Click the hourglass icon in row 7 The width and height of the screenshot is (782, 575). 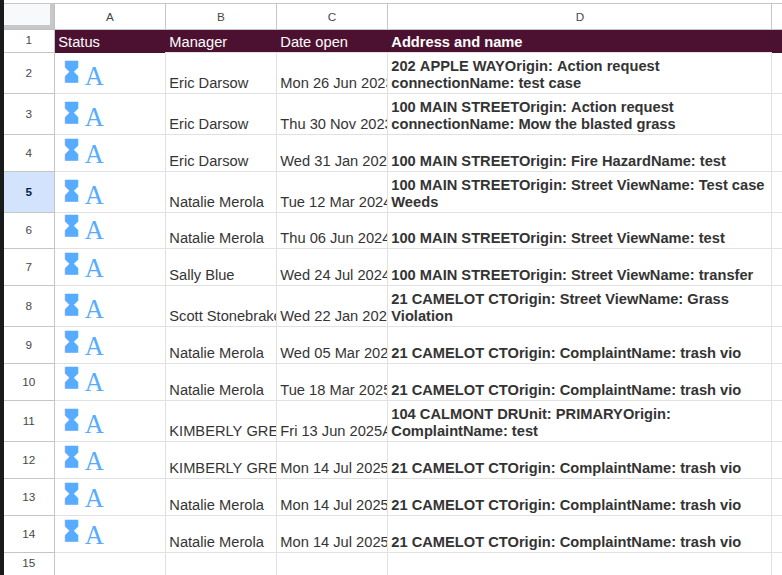coord(71,264)
